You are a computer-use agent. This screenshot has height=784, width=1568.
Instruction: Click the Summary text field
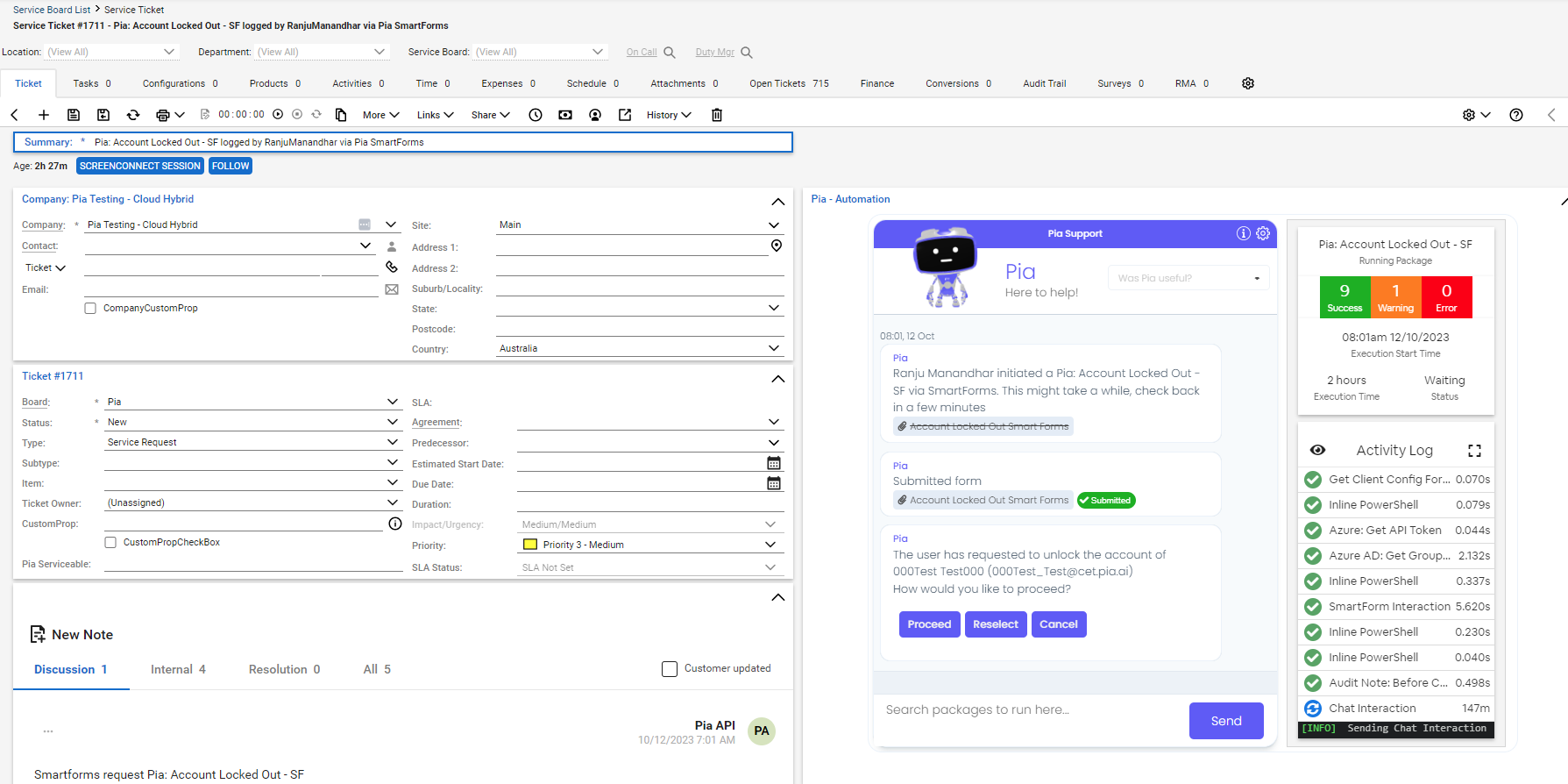403,142
